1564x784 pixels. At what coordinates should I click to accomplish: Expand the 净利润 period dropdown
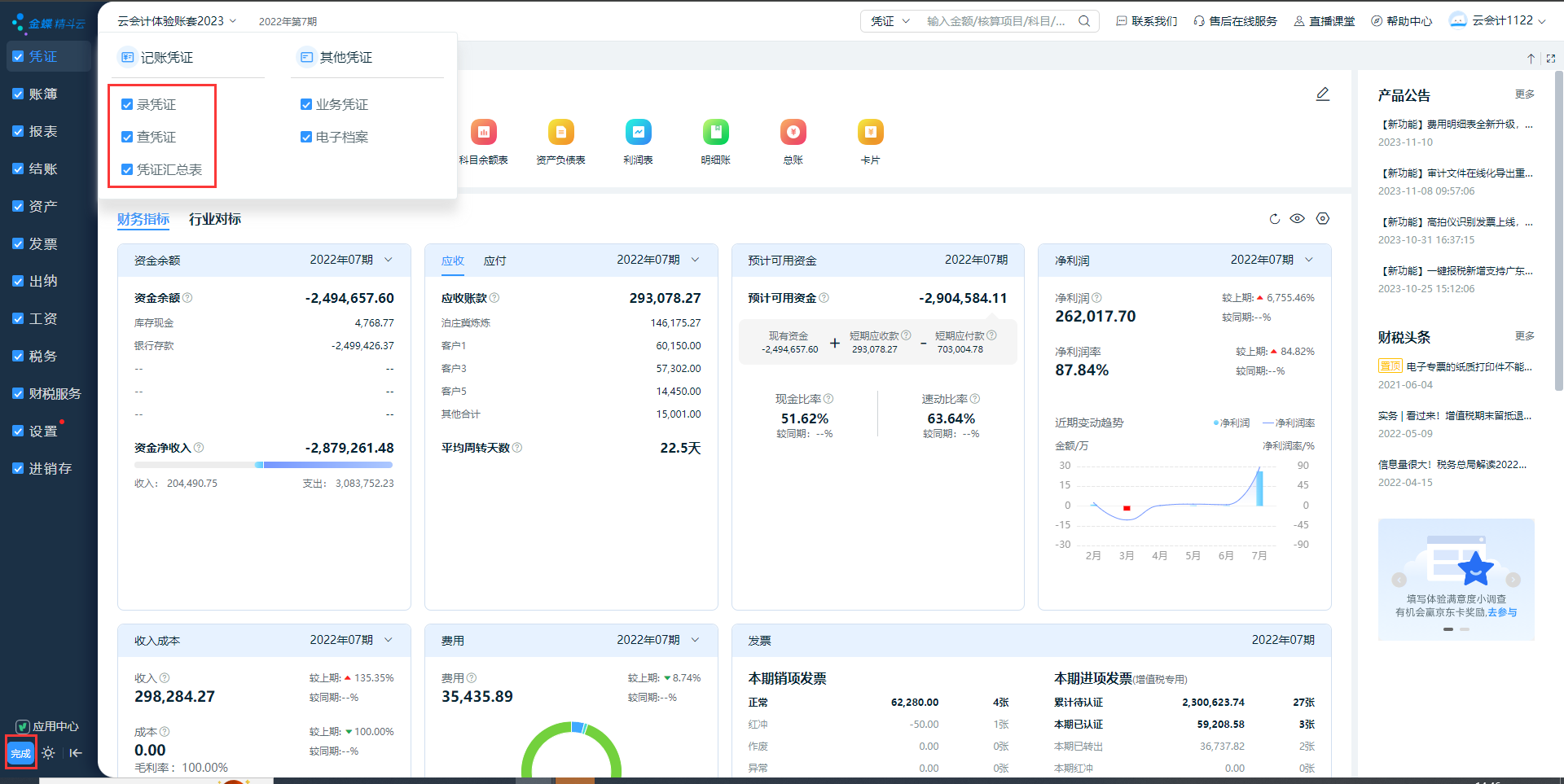coord(1309,260)
